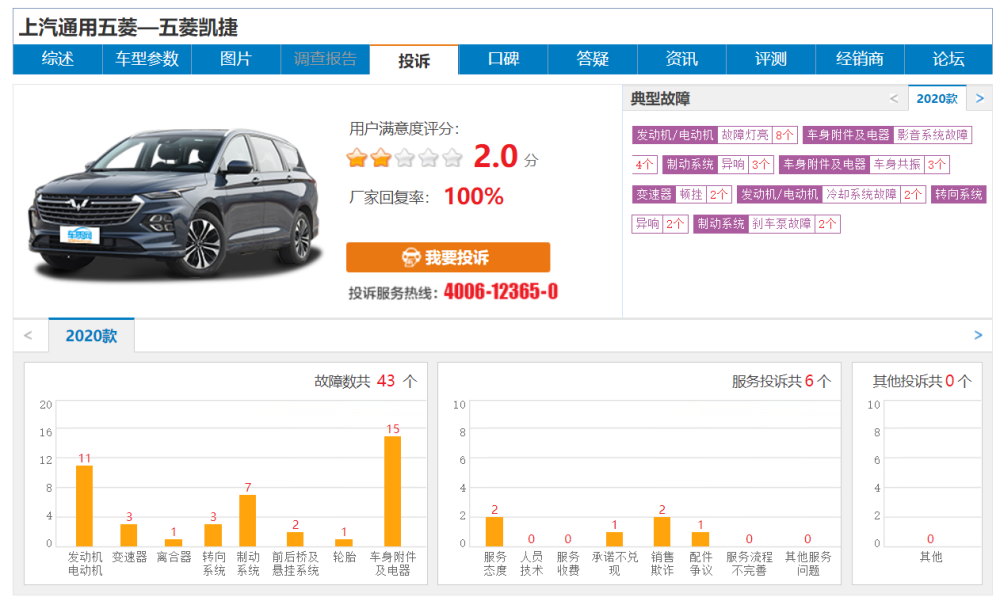
Task: Click the 配件争议 bar
Action: (700, 538)
